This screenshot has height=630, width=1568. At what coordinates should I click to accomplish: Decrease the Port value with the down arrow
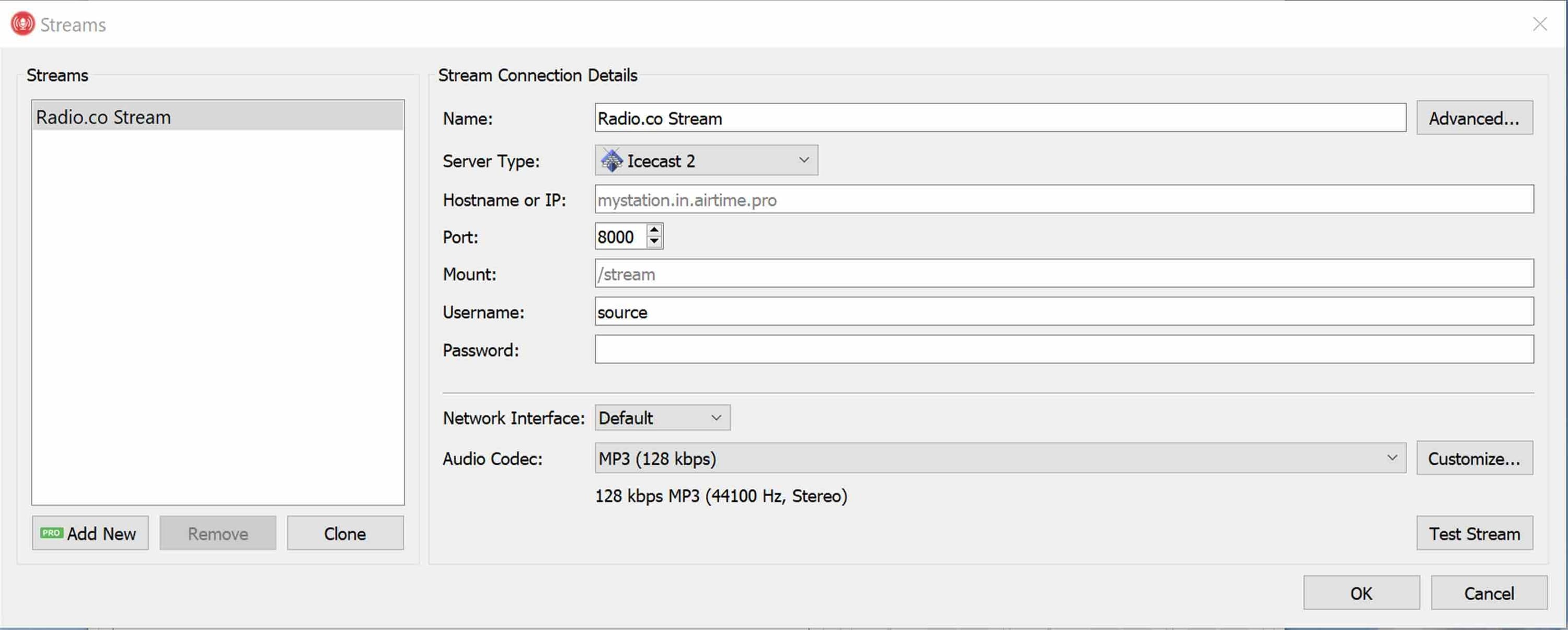point(653,242)
